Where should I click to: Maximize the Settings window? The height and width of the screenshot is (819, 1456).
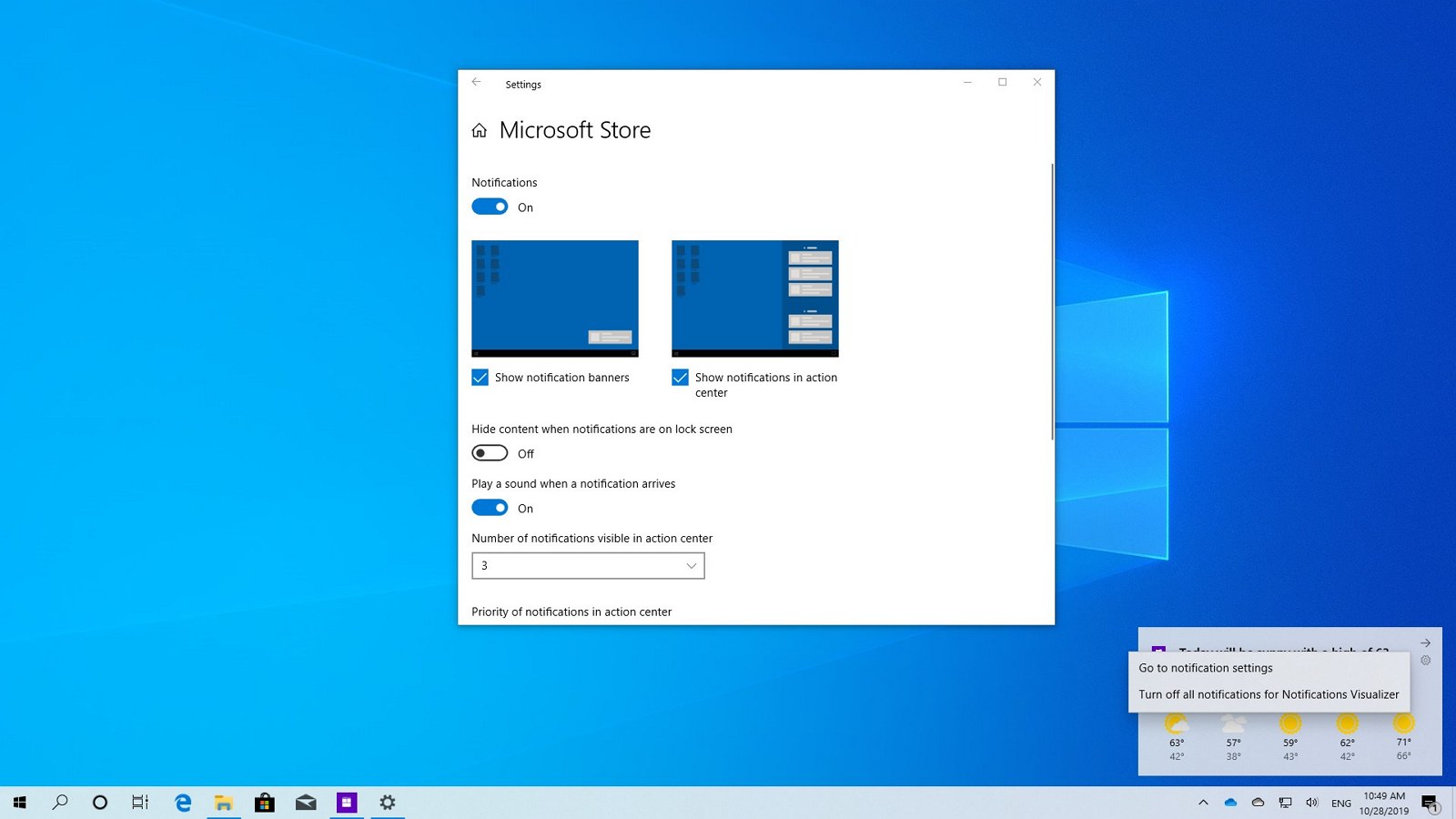1002,82
